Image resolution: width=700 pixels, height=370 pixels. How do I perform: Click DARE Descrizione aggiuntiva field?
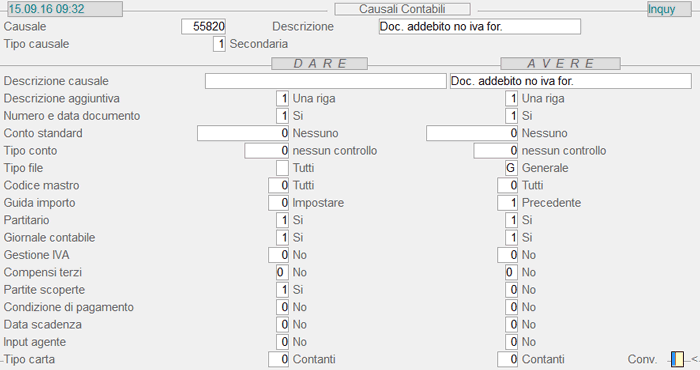point(283,98)
